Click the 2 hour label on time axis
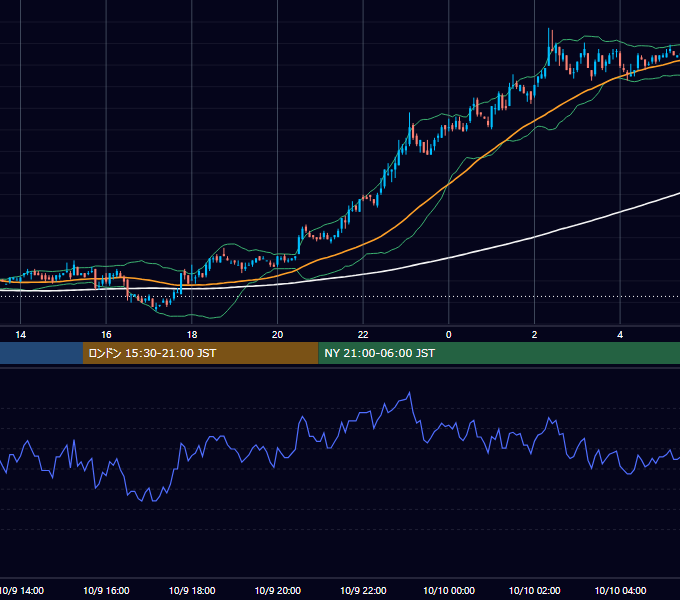 click(534, 335)
